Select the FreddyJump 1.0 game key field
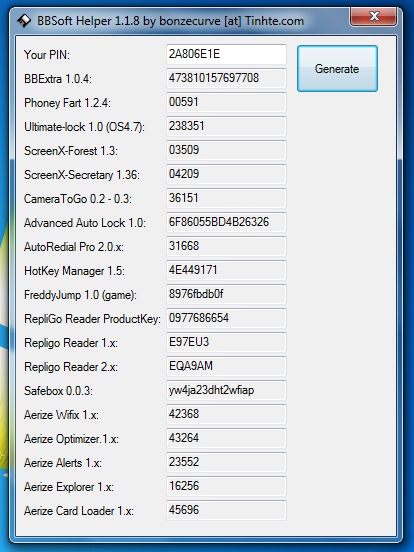The image size is (414, 552). [226, 294]
